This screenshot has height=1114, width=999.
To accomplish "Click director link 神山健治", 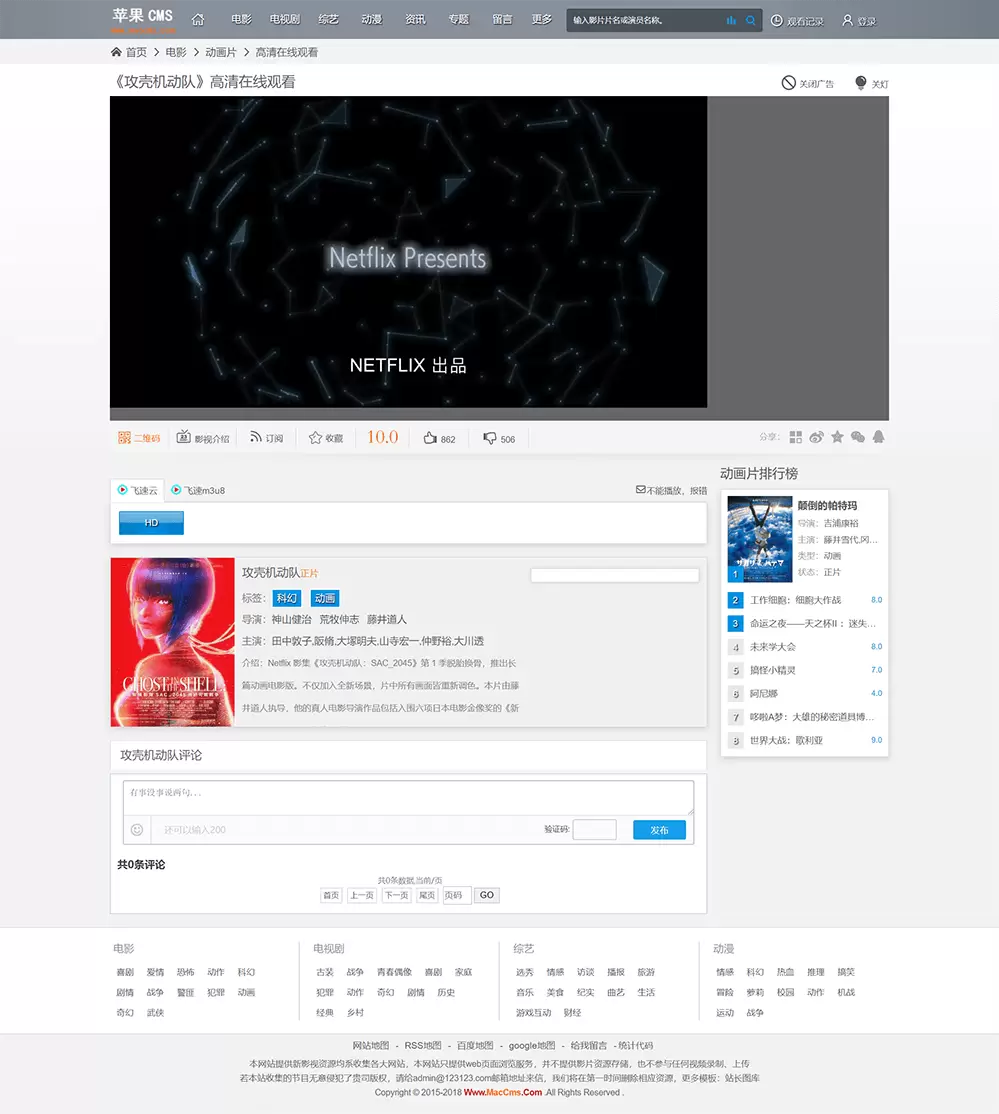I will pos(291,620).
